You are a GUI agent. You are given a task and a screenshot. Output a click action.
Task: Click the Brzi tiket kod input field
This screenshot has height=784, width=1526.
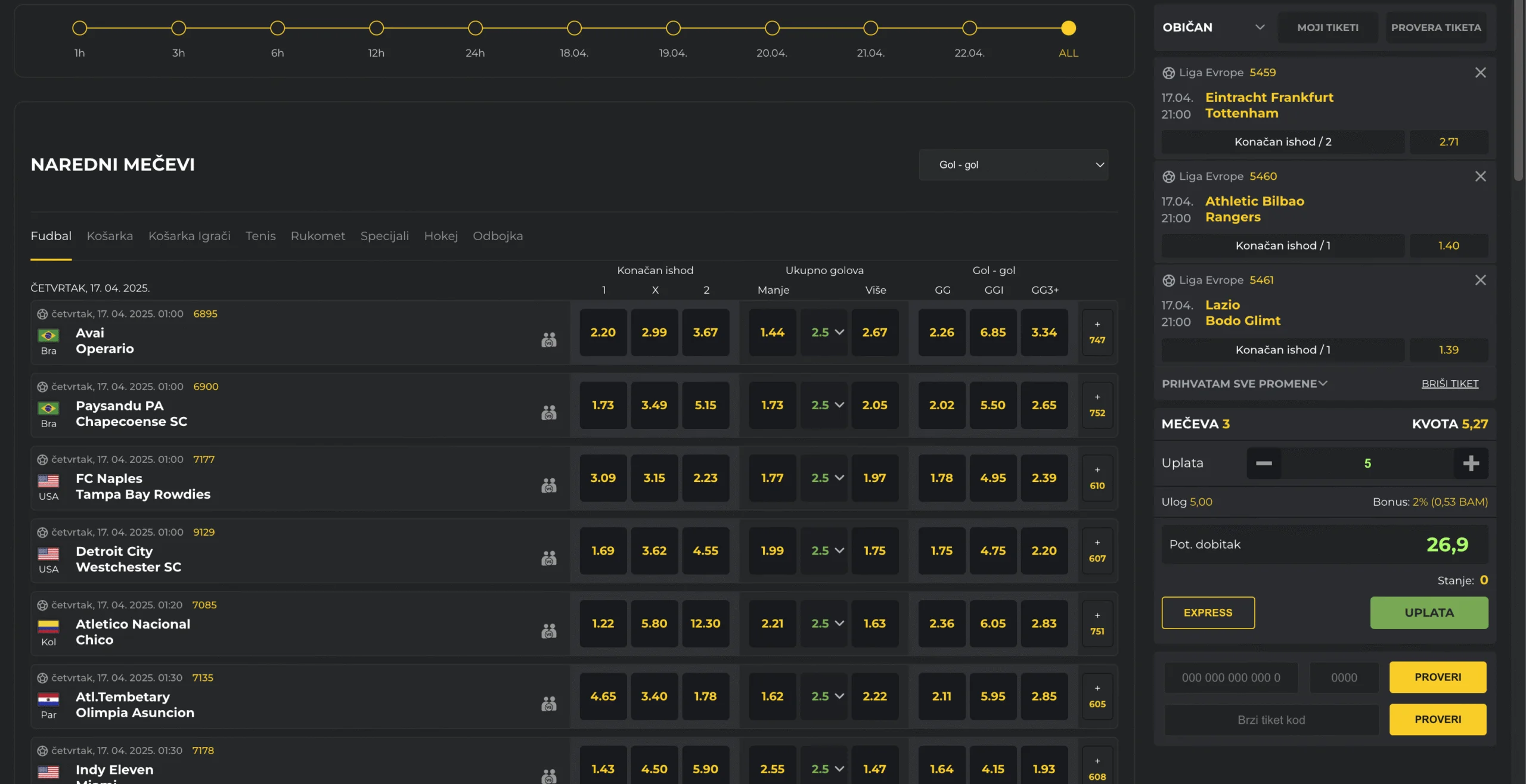1271,720
